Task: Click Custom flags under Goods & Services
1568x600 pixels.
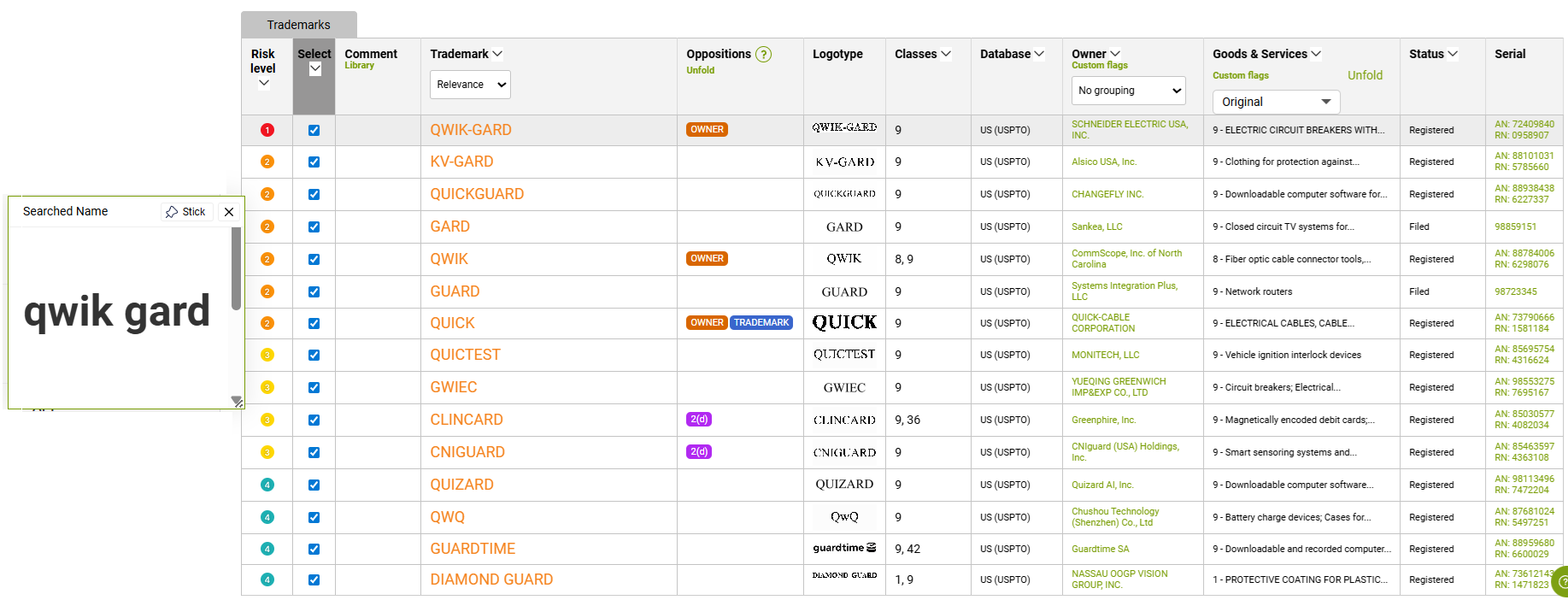Action: 1240,75
